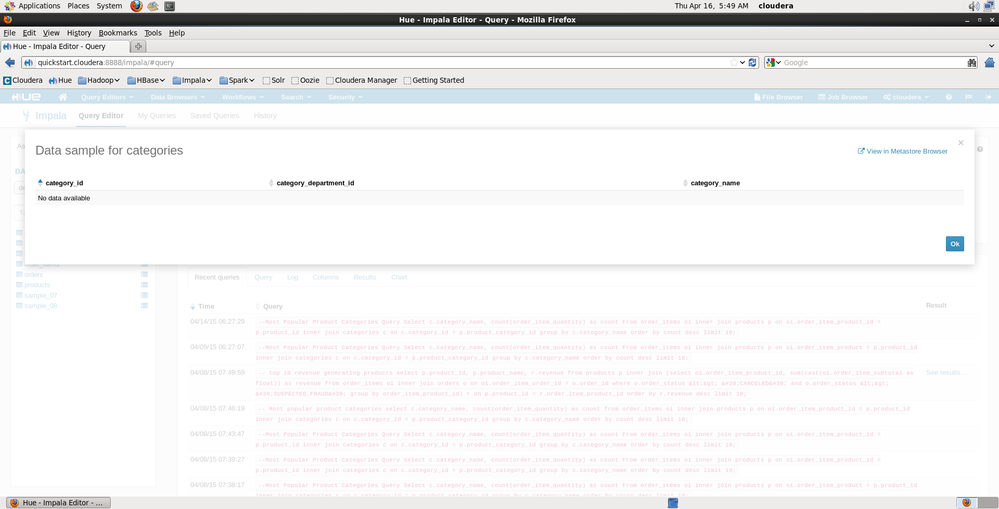Switch to Chart tab below editor
The height and width of the screenshot is (509, 999).
[399, 277]
